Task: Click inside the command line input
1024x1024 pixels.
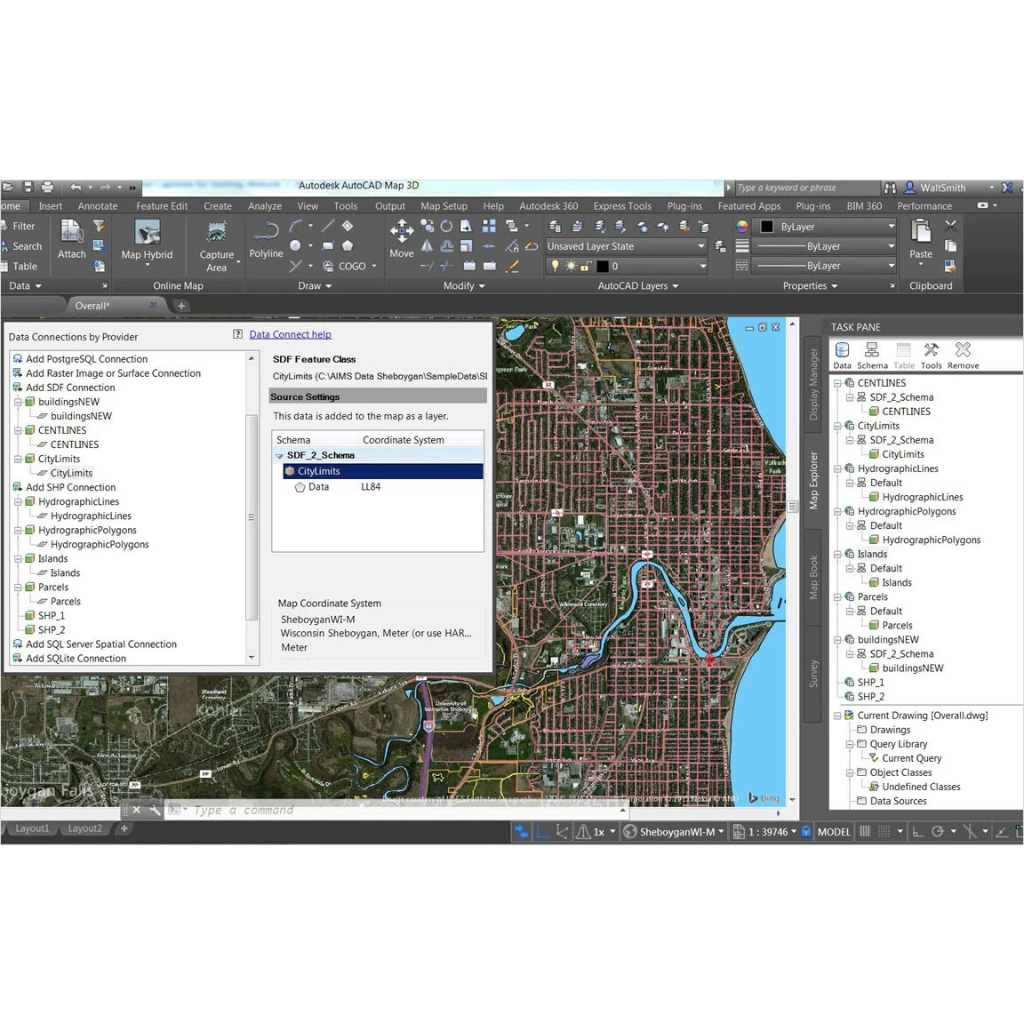Action: [x=300, y=810]
